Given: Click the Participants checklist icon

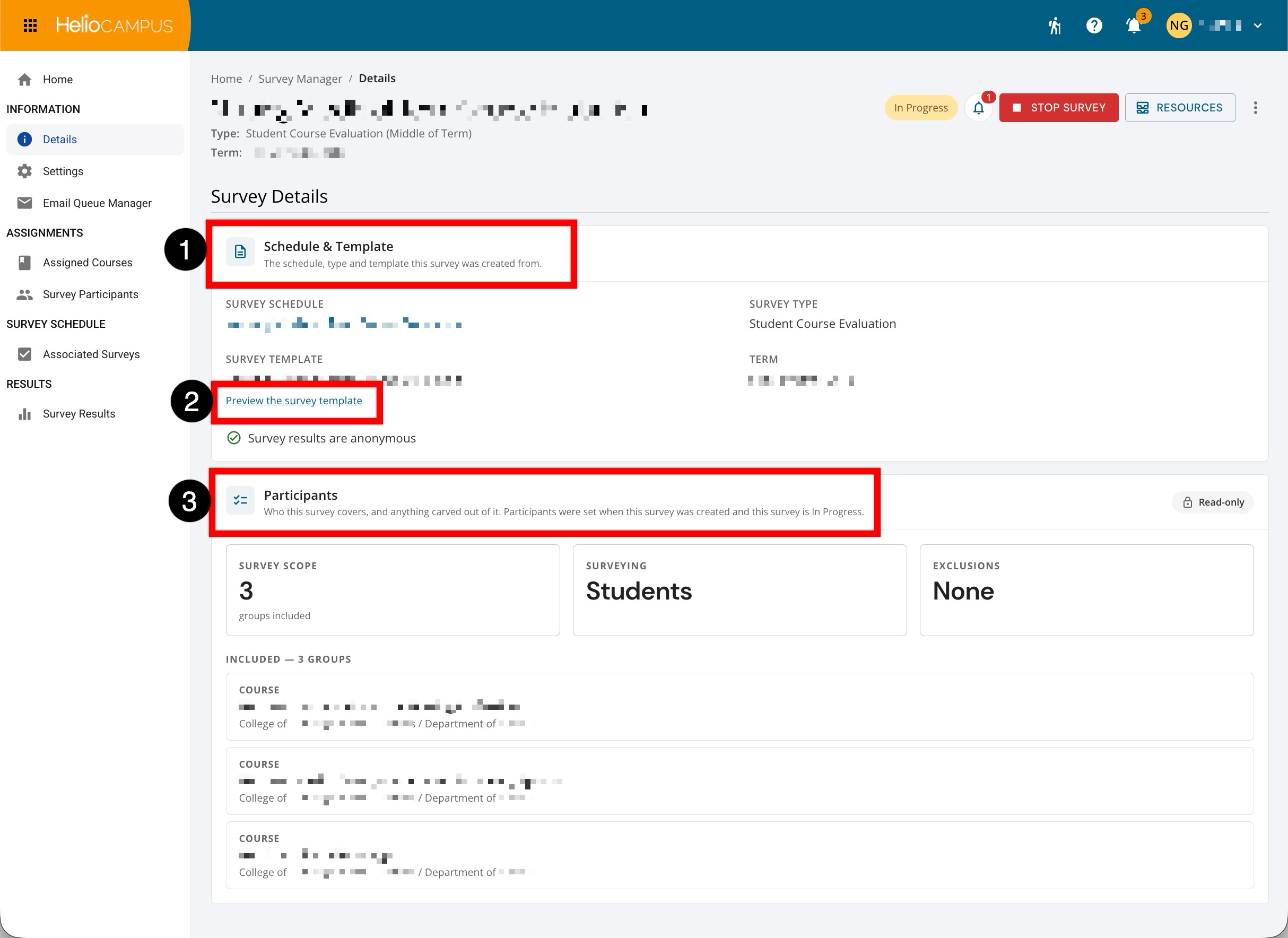Looking at the screenshot, I should (x=240, y=500).
